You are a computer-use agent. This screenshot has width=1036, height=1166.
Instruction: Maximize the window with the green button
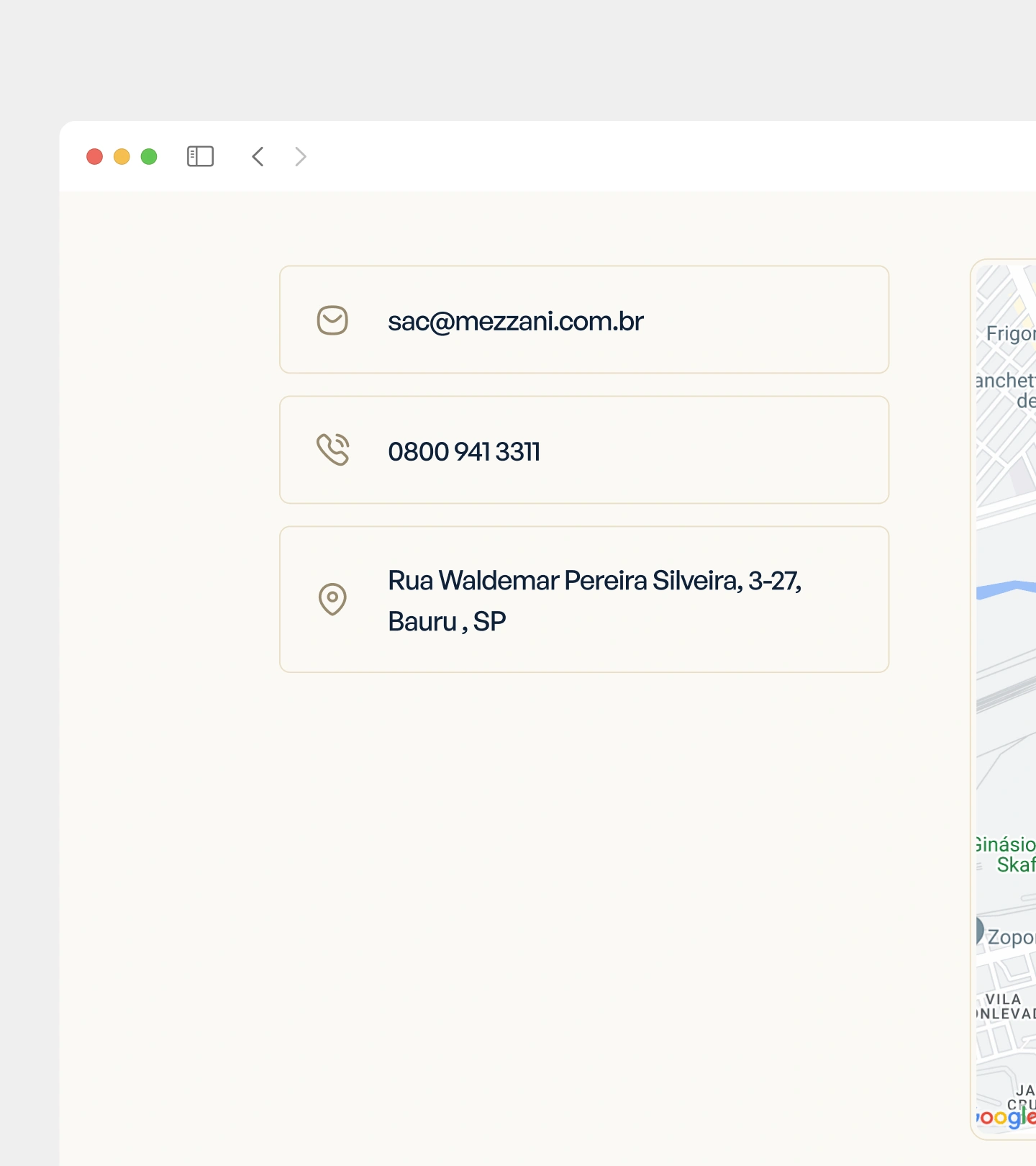[x=149, y=156]
